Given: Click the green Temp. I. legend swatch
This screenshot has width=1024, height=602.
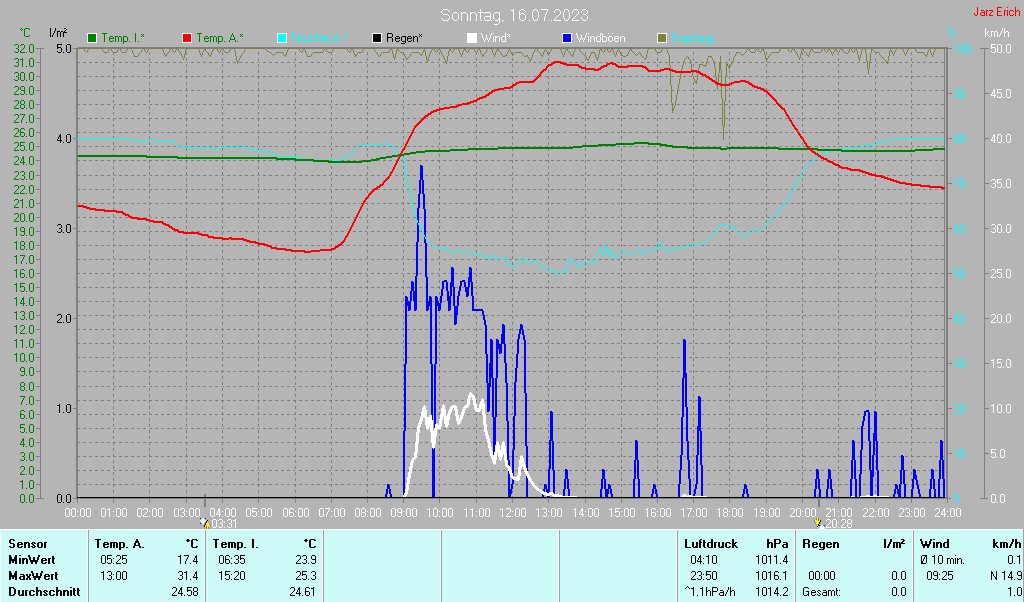Looking at the screenshot, I should 92,39.
